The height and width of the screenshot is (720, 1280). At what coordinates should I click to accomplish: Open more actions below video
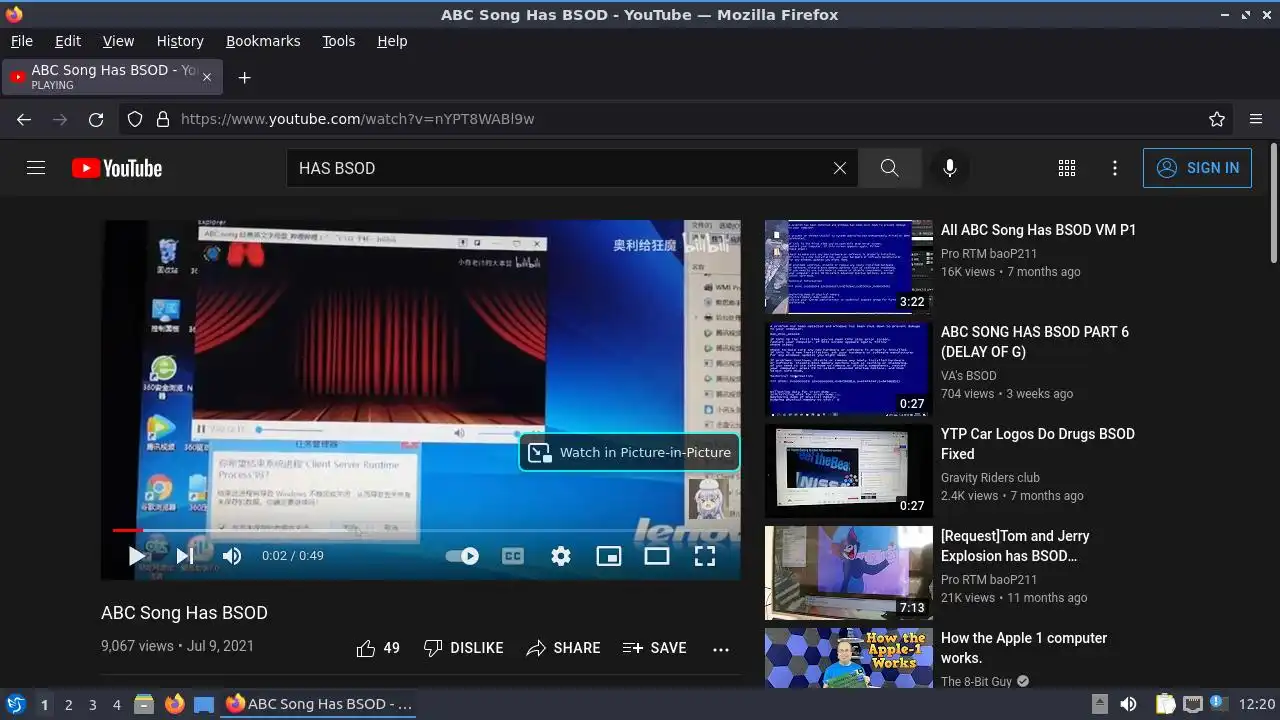click(721, 648)
